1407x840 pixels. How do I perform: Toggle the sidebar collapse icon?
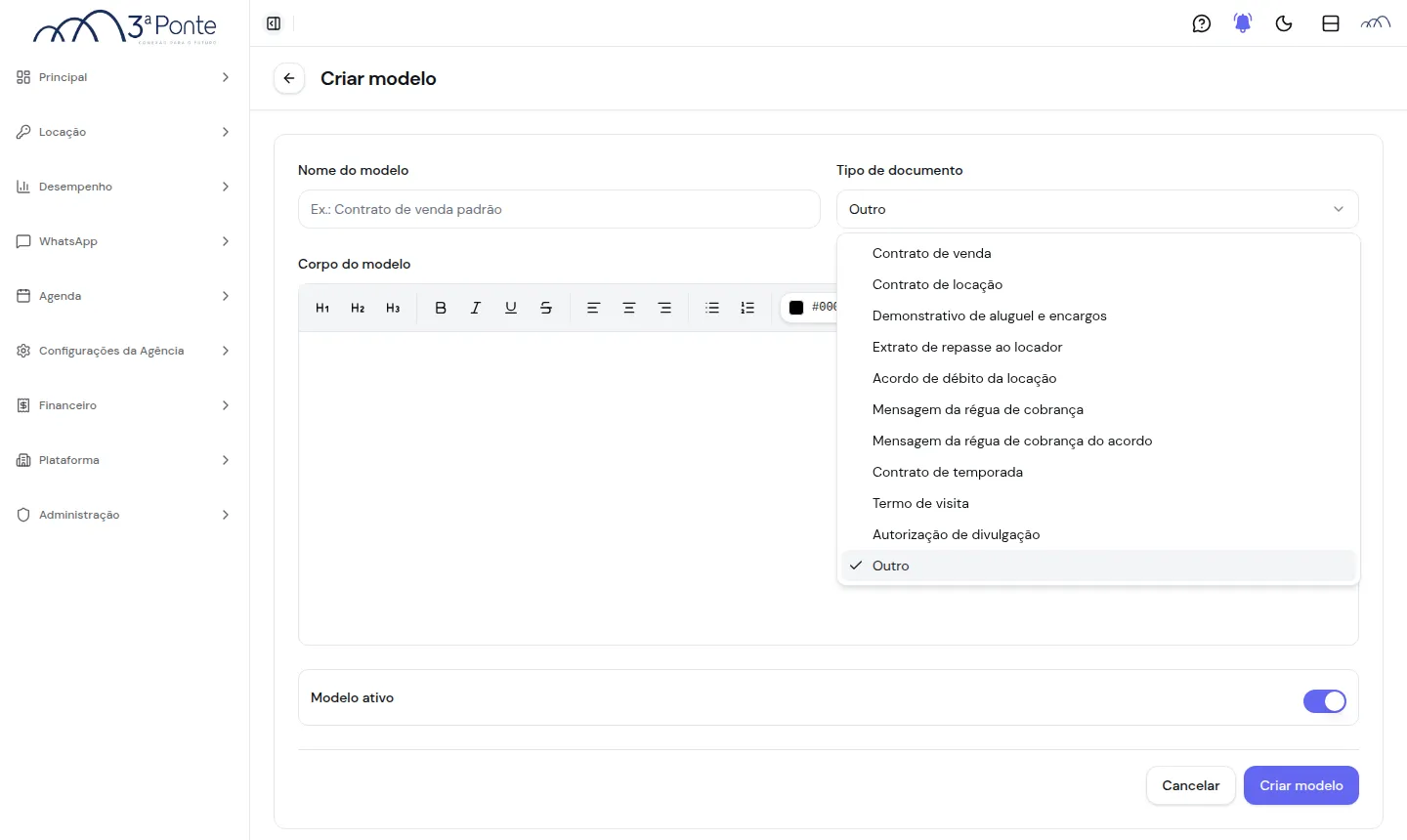(274, 23)
